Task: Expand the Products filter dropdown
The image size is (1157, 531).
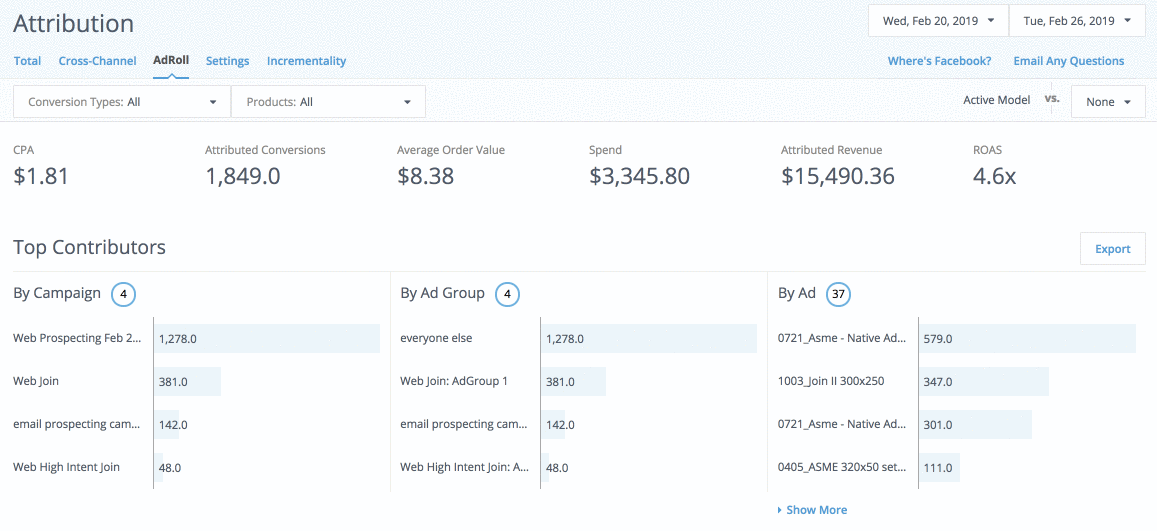Action: [x=328, y=102]
